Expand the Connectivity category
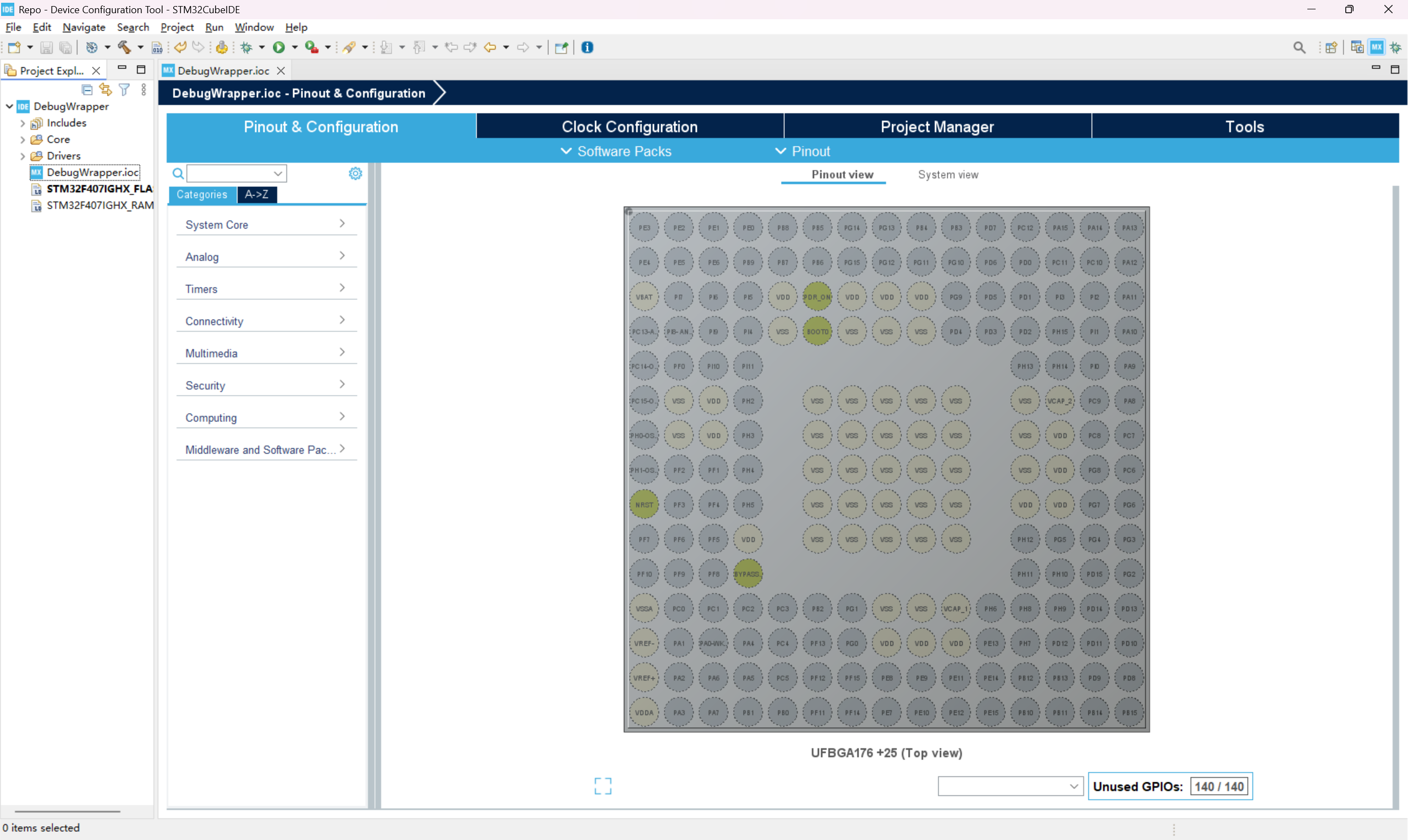The width and height of the screenshot is (1408, 840). (266, 322)
